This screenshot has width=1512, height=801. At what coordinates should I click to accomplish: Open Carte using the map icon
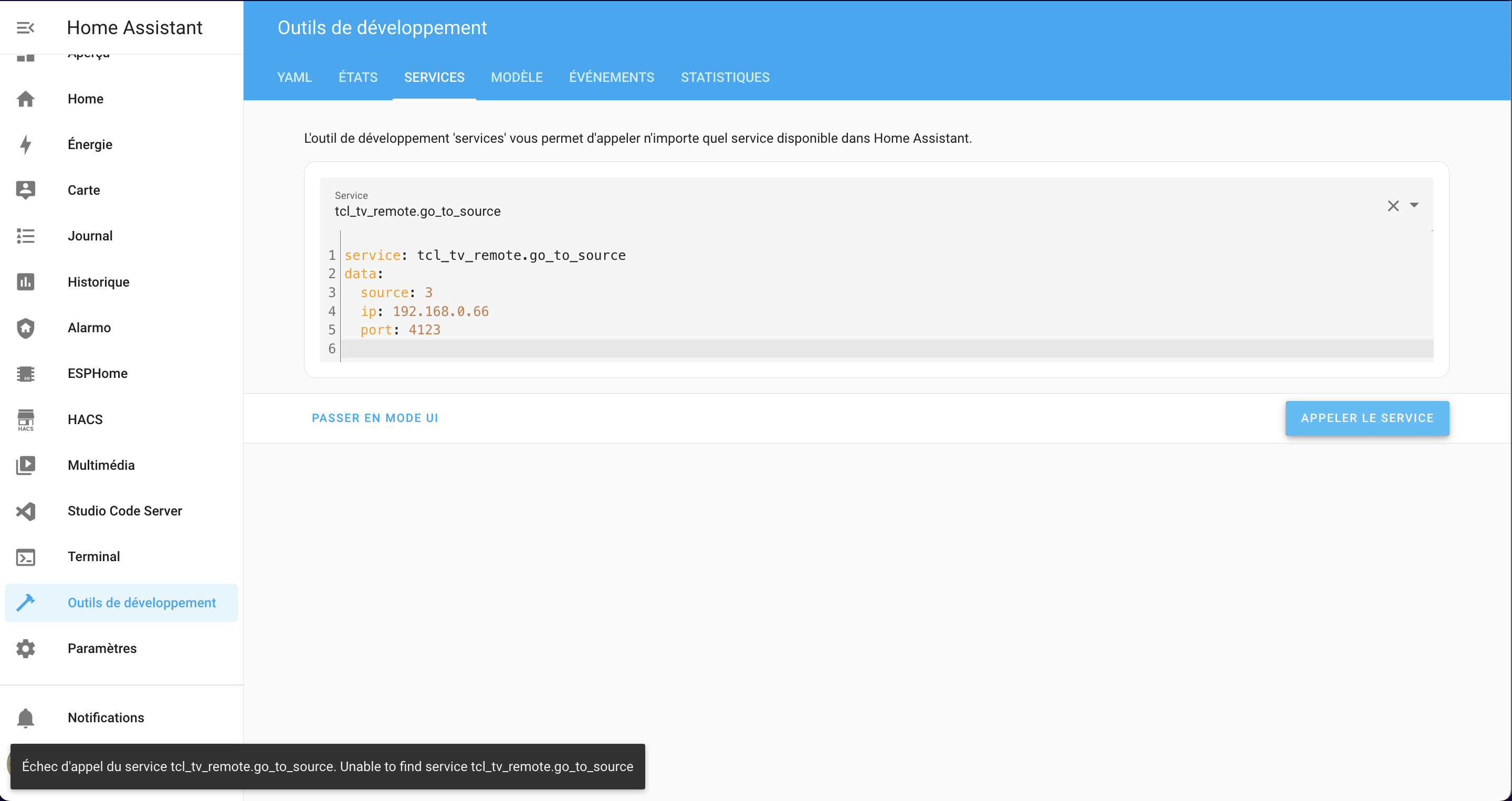tap(25, 189)
